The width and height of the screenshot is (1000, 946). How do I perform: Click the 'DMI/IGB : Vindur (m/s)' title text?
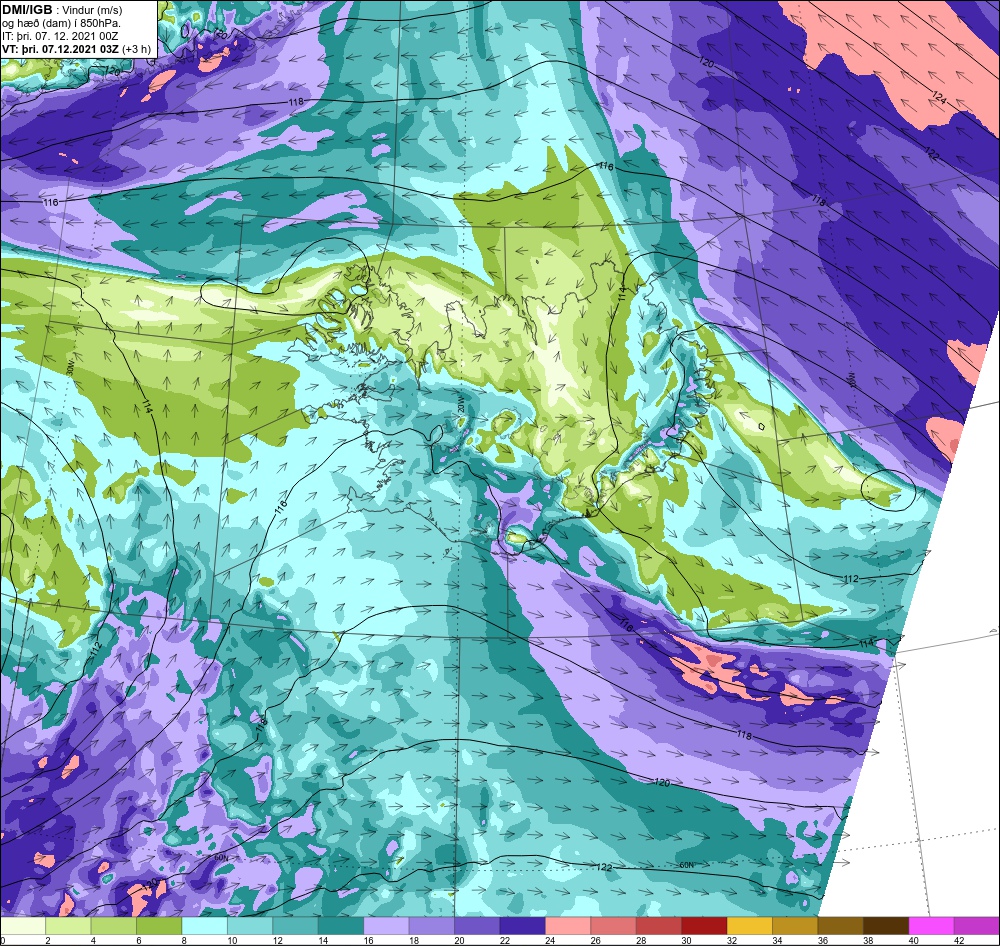click(x=62, y=10)
